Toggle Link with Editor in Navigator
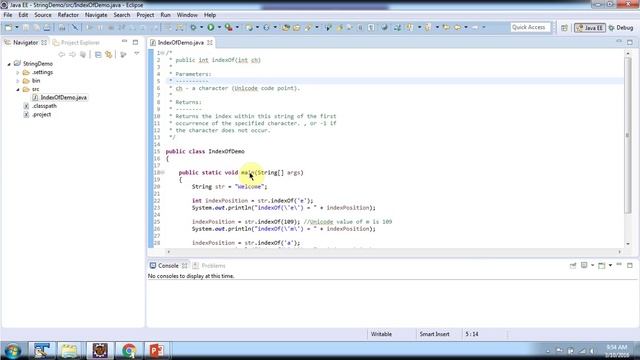This screenshot has height=360, width=640. click(x=109, y=54)
